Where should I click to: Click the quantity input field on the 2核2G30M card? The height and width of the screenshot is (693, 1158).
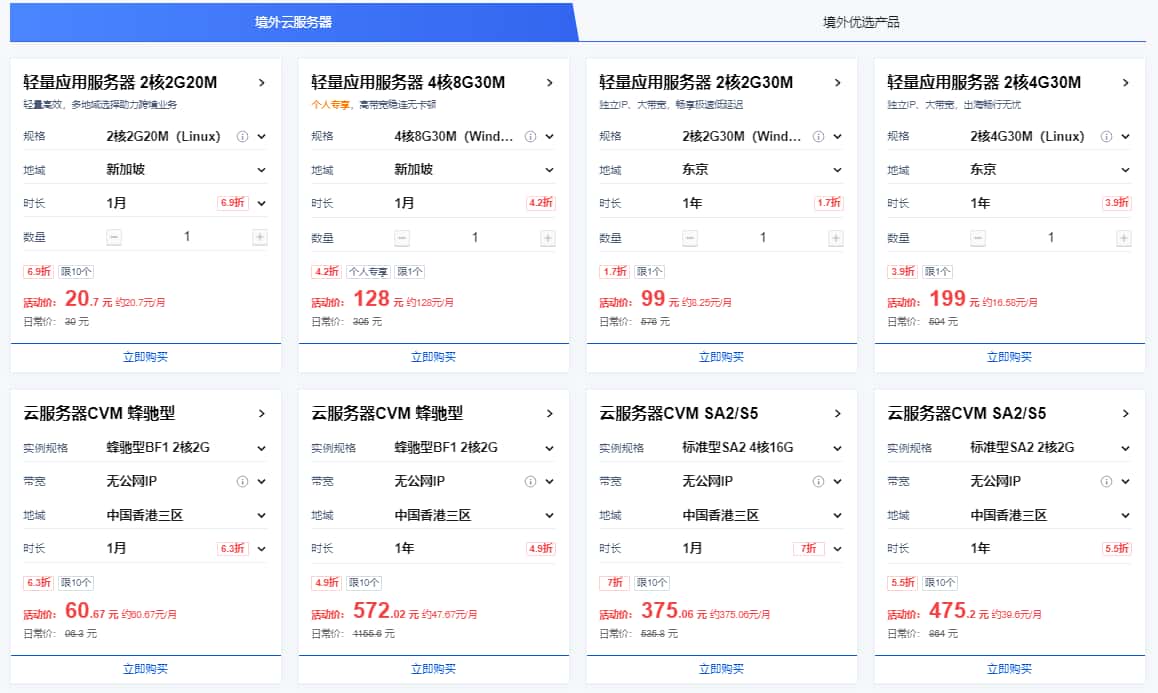point(762,237)
